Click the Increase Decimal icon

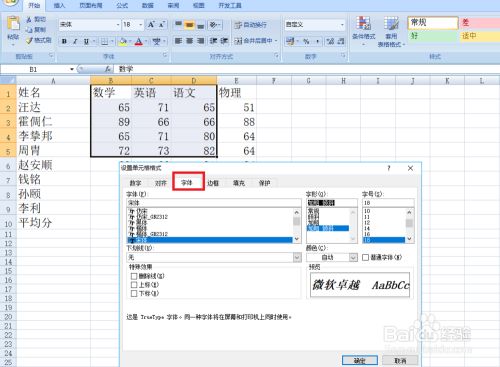330,41
